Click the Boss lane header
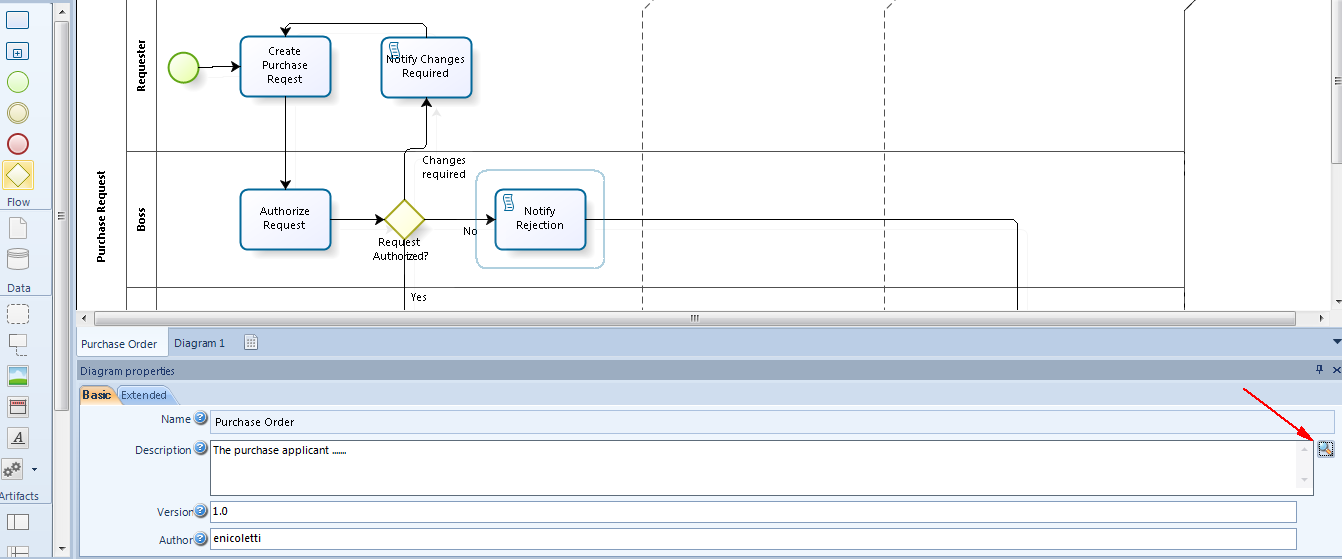The height and width of the screenshot is (559, 1342). tap(141, 219)
